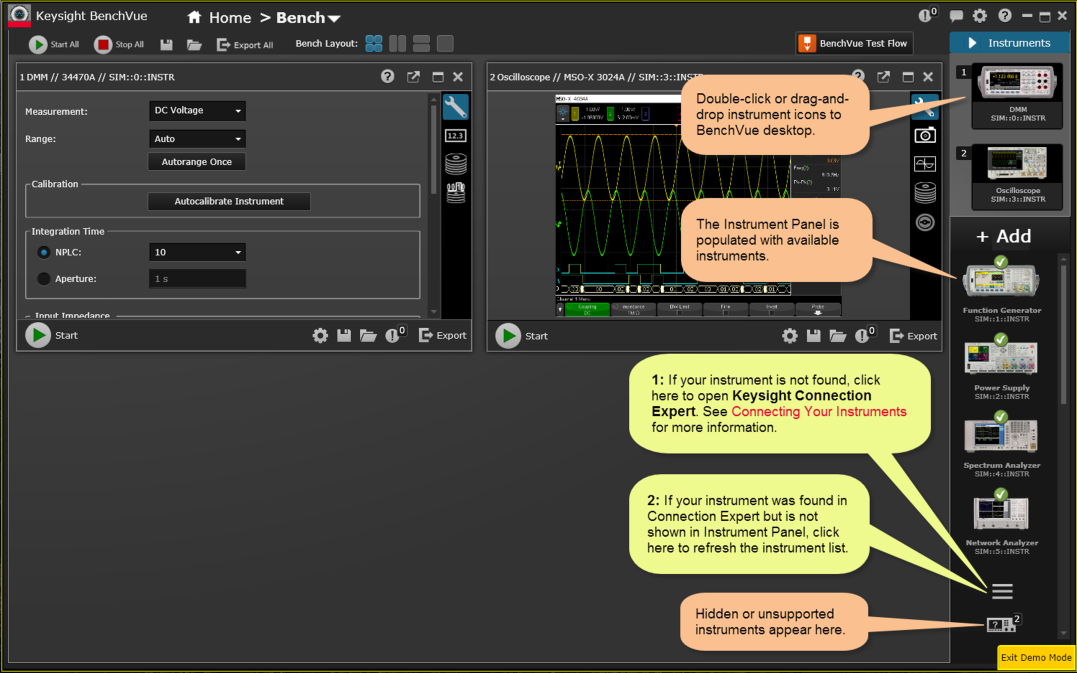The width and height of the screenshot is (1077, 673).
Task: Add the Function Generator instrument
Action: [1001, 289]
